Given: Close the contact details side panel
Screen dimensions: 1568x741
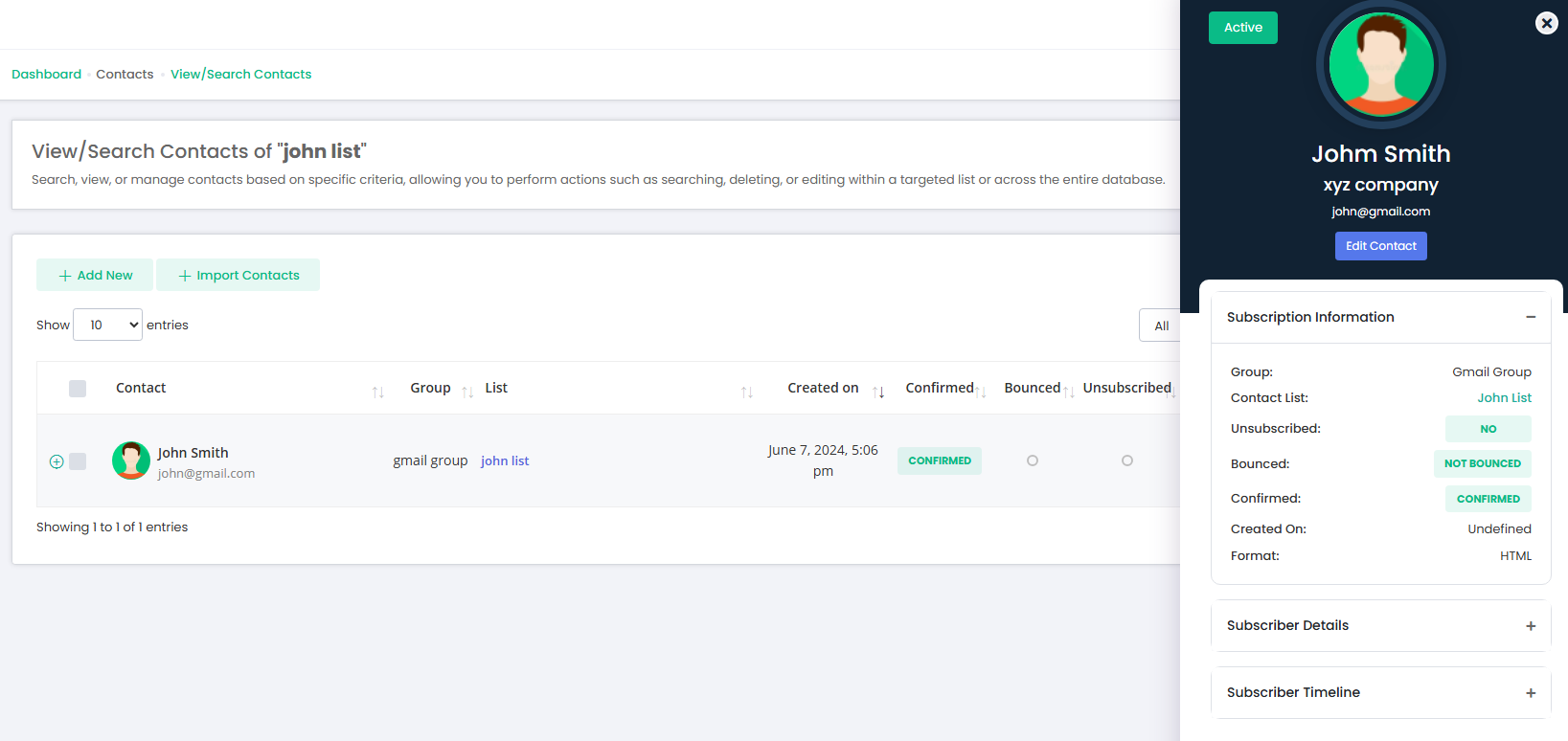Looking at the screenshot, I should [x=1546, y=23].
